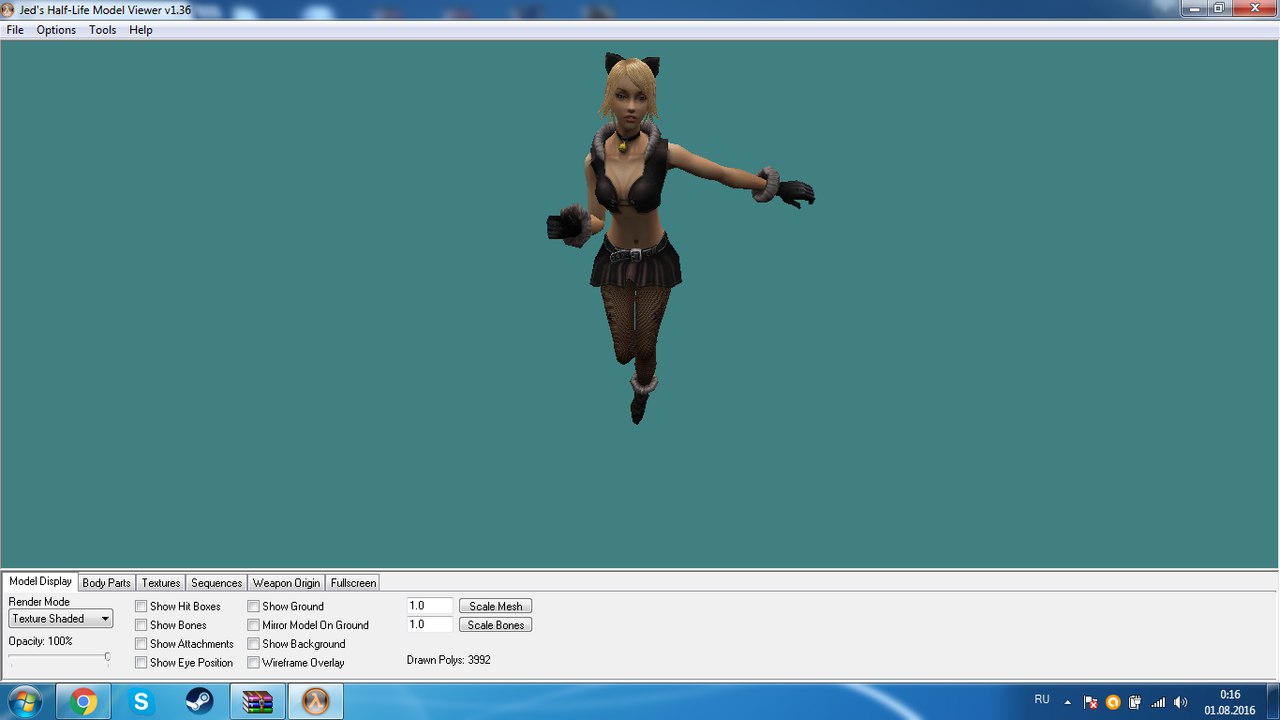
Task: Select the Model Display tab
Action: coord(40,582)
